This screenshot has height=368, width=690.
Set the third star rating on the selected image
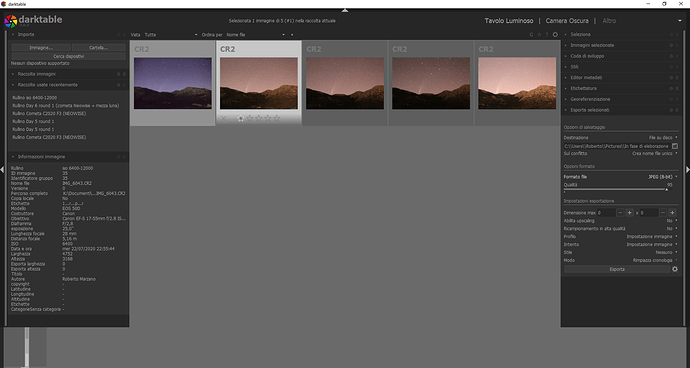click(x=259, y=118)
